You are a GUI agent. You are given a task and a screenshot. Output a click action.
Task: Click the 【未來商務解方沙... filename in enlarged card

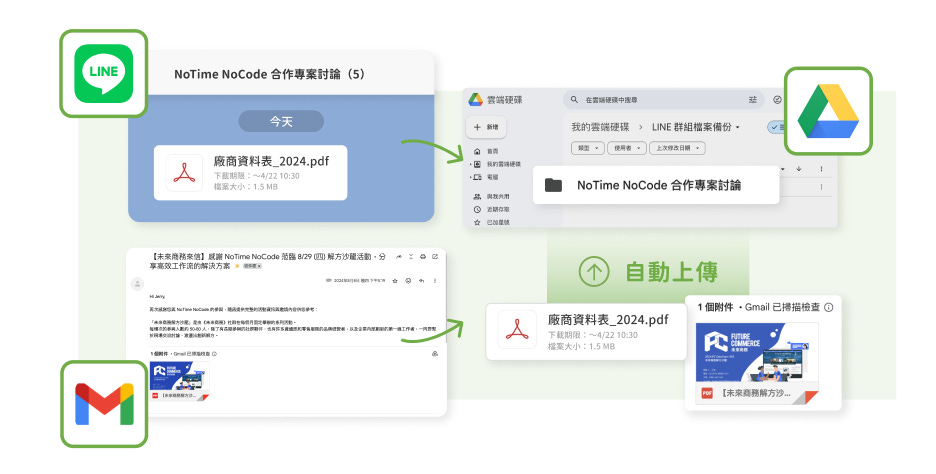[756, 393]
